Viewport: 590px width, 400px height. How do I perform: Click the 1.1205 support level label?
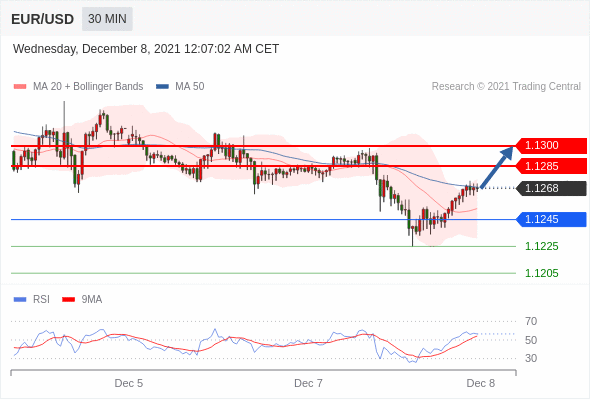pos(542,273)
